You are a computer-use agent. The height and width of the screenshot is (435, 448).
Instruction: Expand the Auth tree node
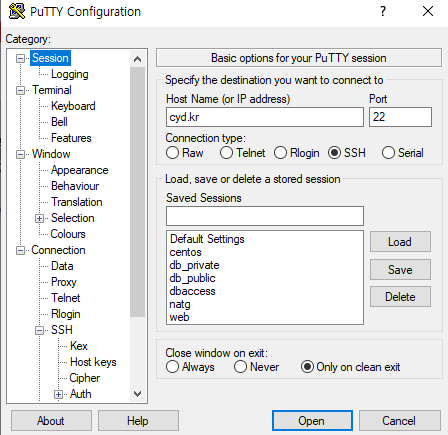pos(58,395)
